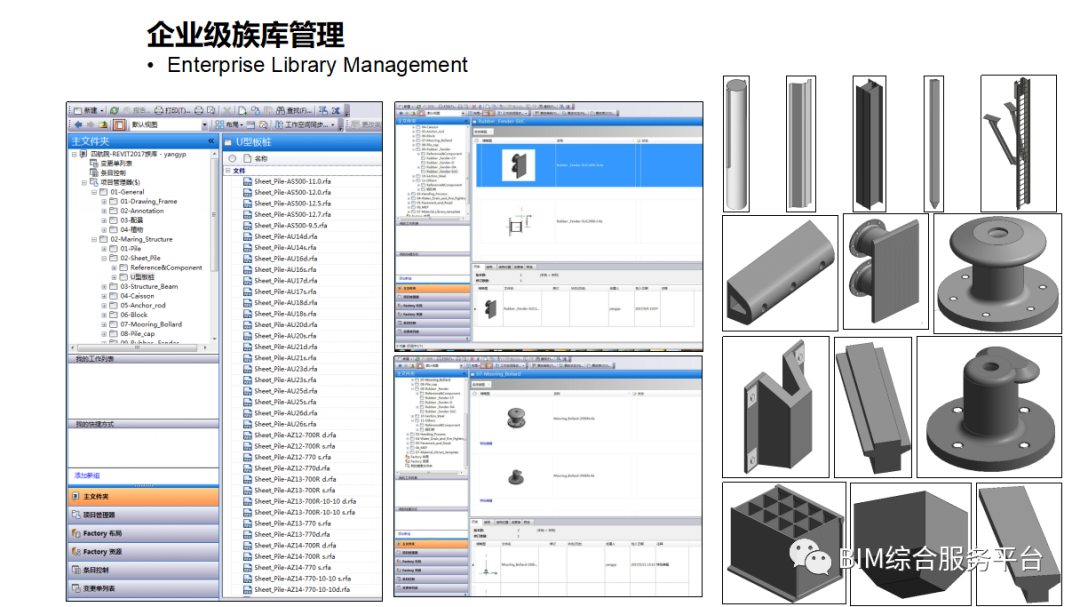Click the 我的快捷方式 section header

tap(143, 424)
